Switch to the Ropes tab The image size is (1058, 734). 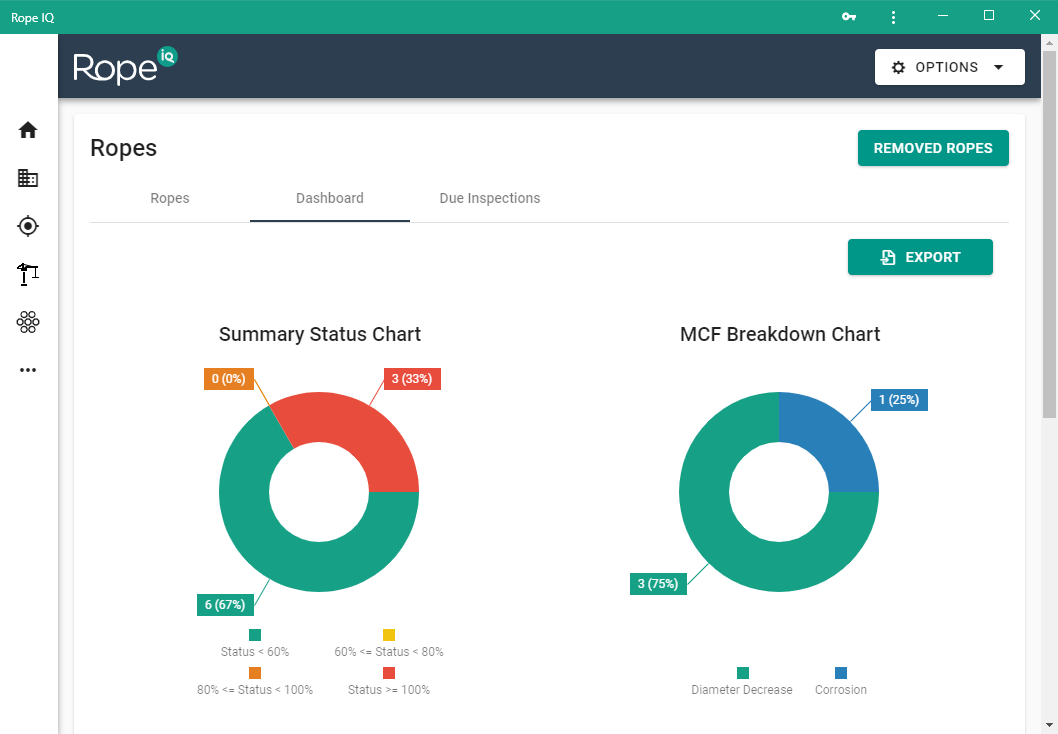tap(170, 198)
